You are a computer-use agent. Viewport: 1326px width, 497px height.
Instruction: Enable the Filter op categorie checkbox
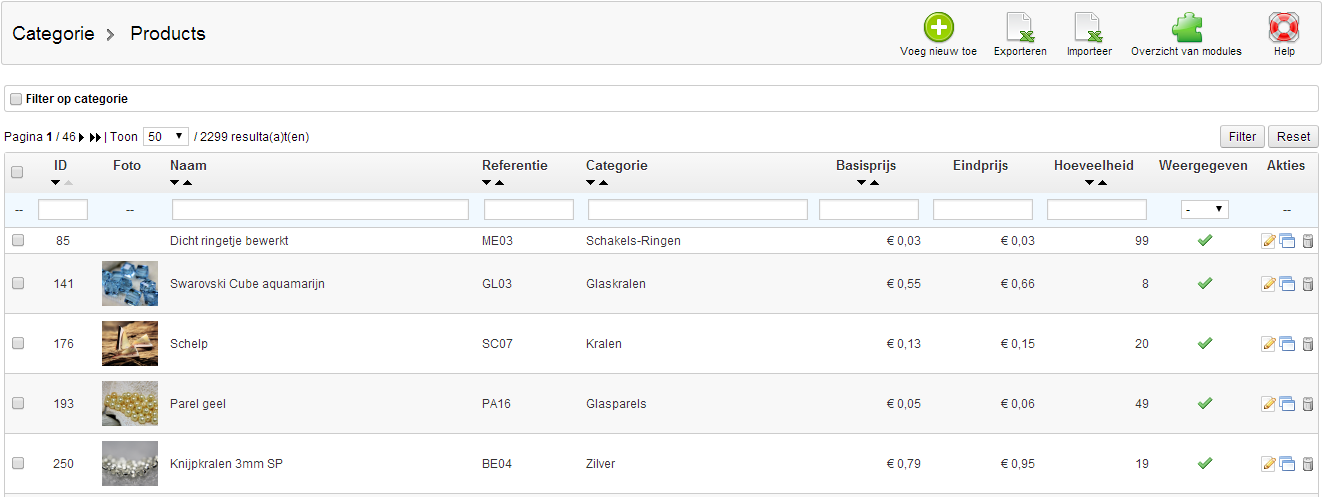[x=16, y=99]
